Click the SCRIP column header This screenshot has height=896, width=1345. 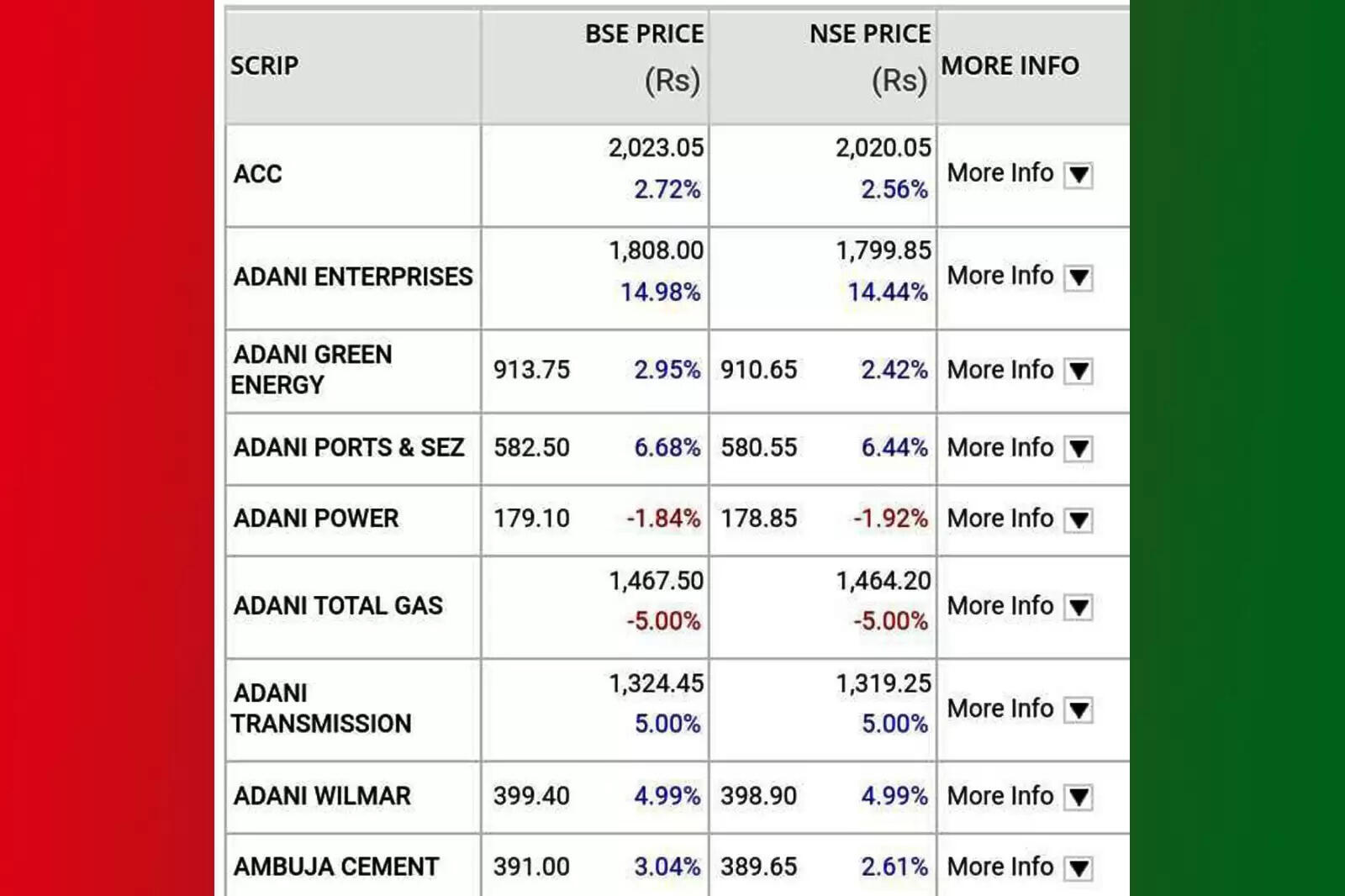tap(265, 66)
